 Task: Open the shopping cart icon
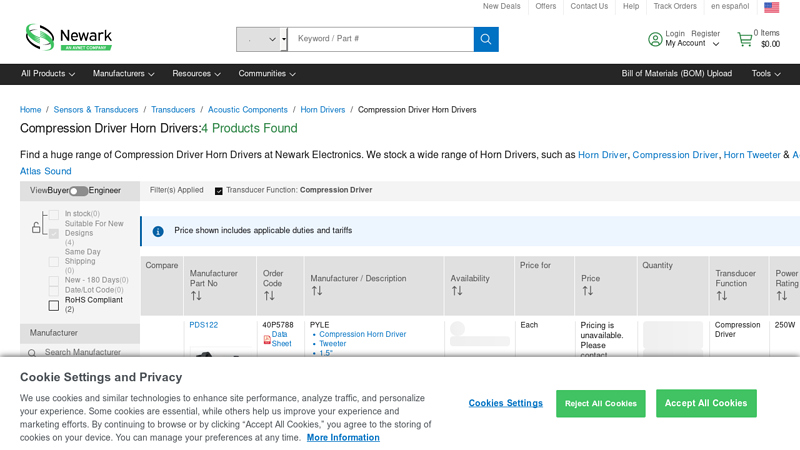tap(745, 39)
